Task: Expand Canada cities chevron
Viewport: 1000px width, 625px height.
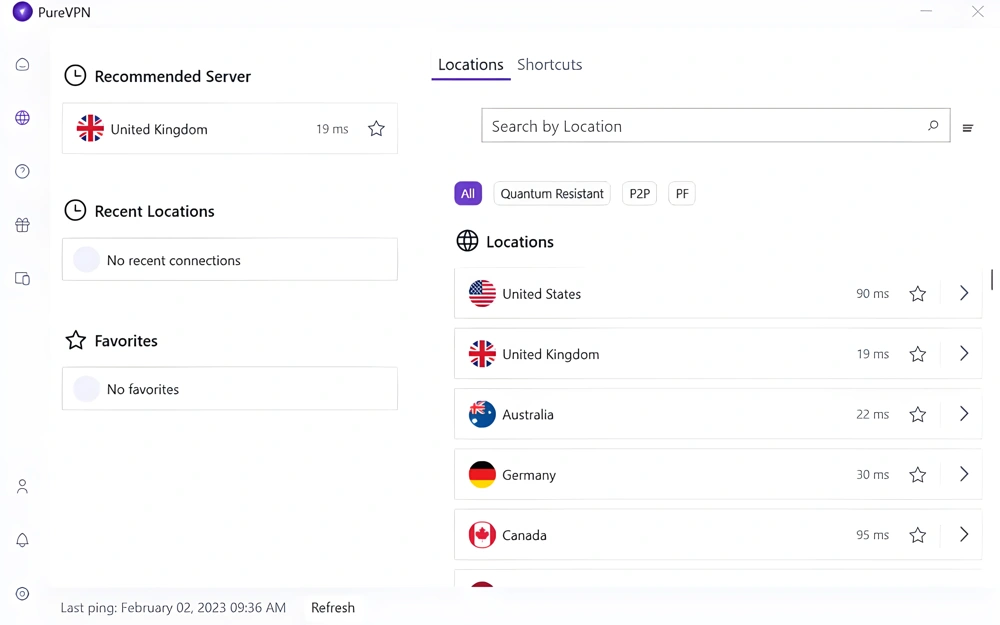Action: (x=964, y=534)
